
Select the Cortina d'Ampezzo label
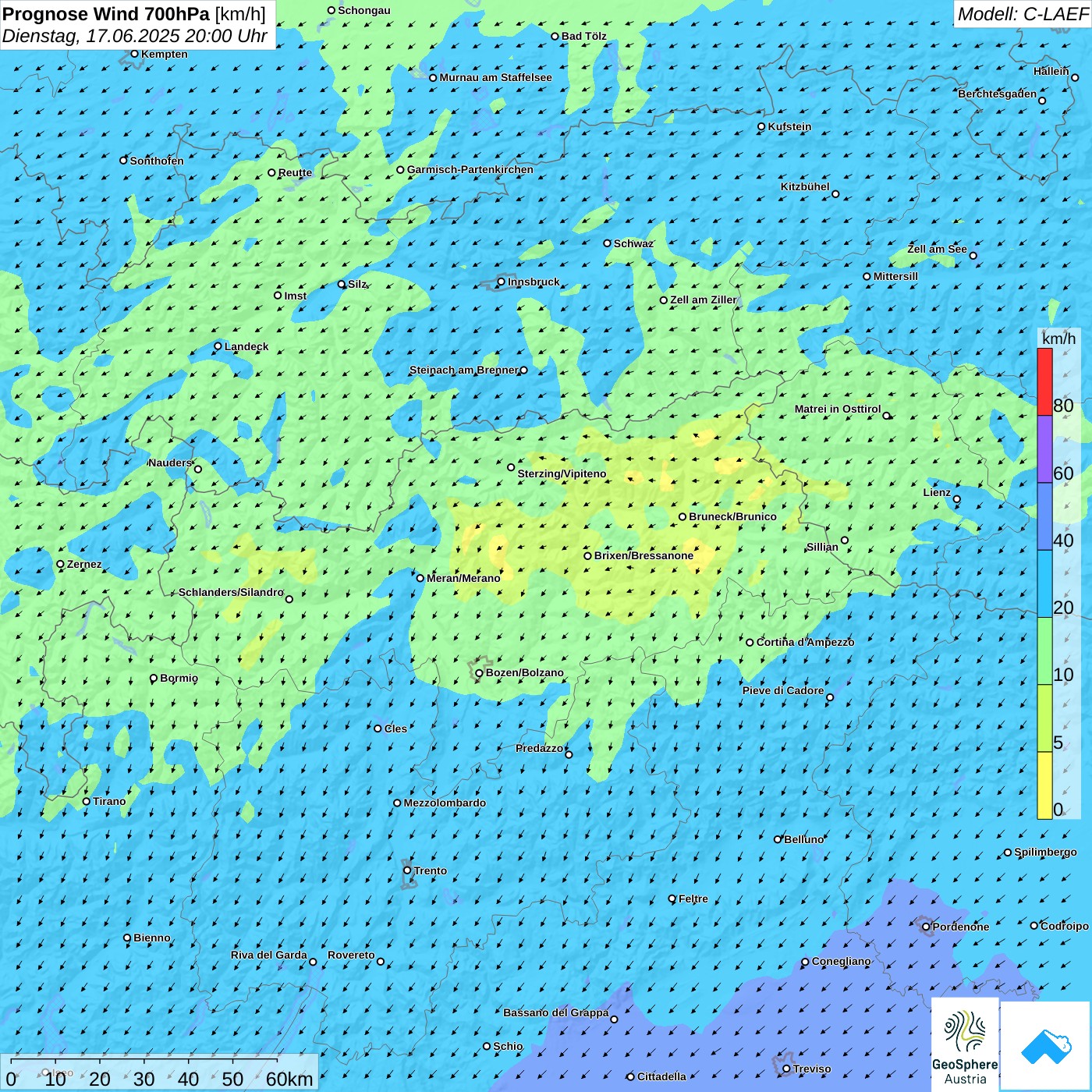click(805, 642)
